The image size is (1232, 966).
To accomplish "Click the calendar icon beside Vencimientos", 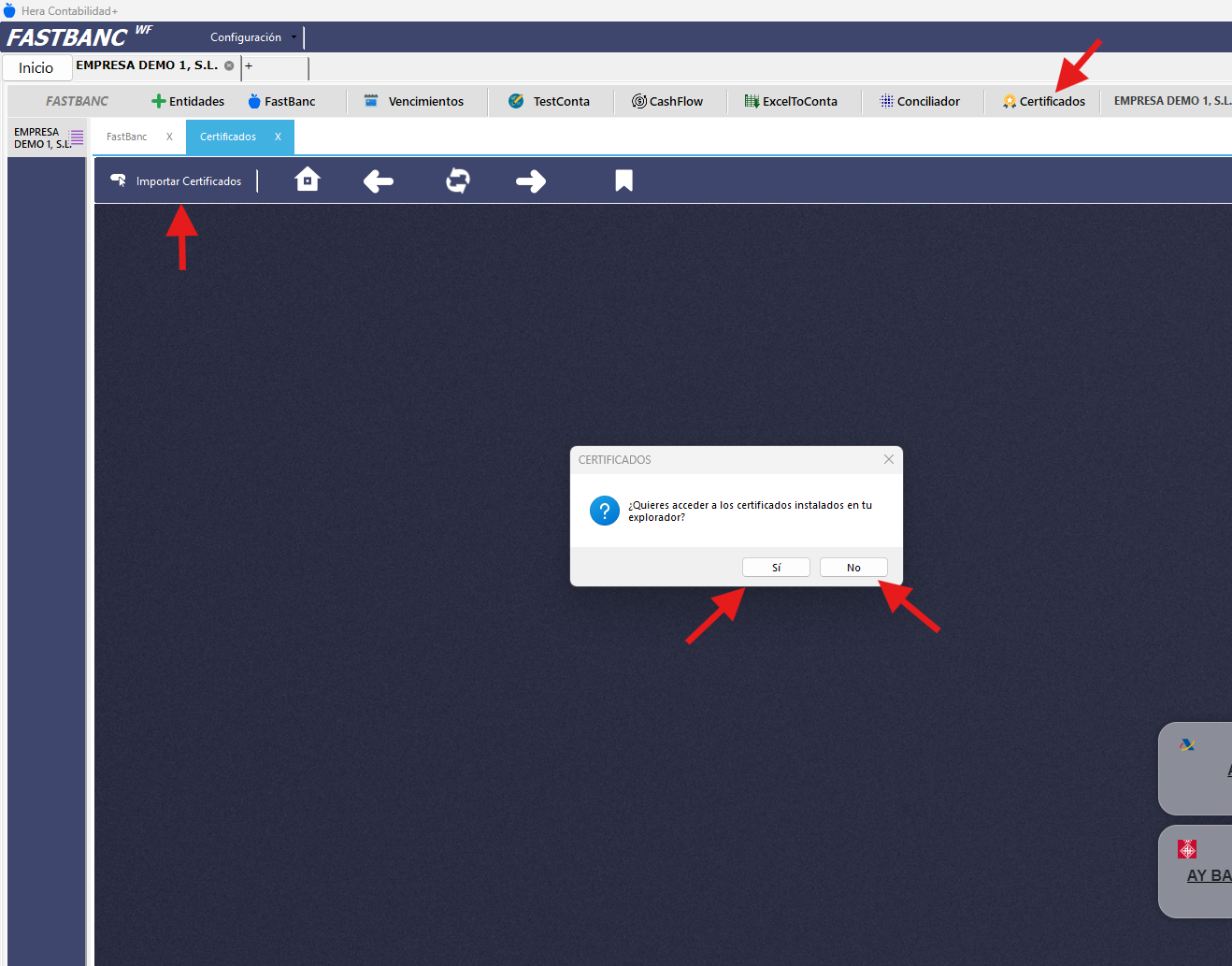I will [371, 101].
